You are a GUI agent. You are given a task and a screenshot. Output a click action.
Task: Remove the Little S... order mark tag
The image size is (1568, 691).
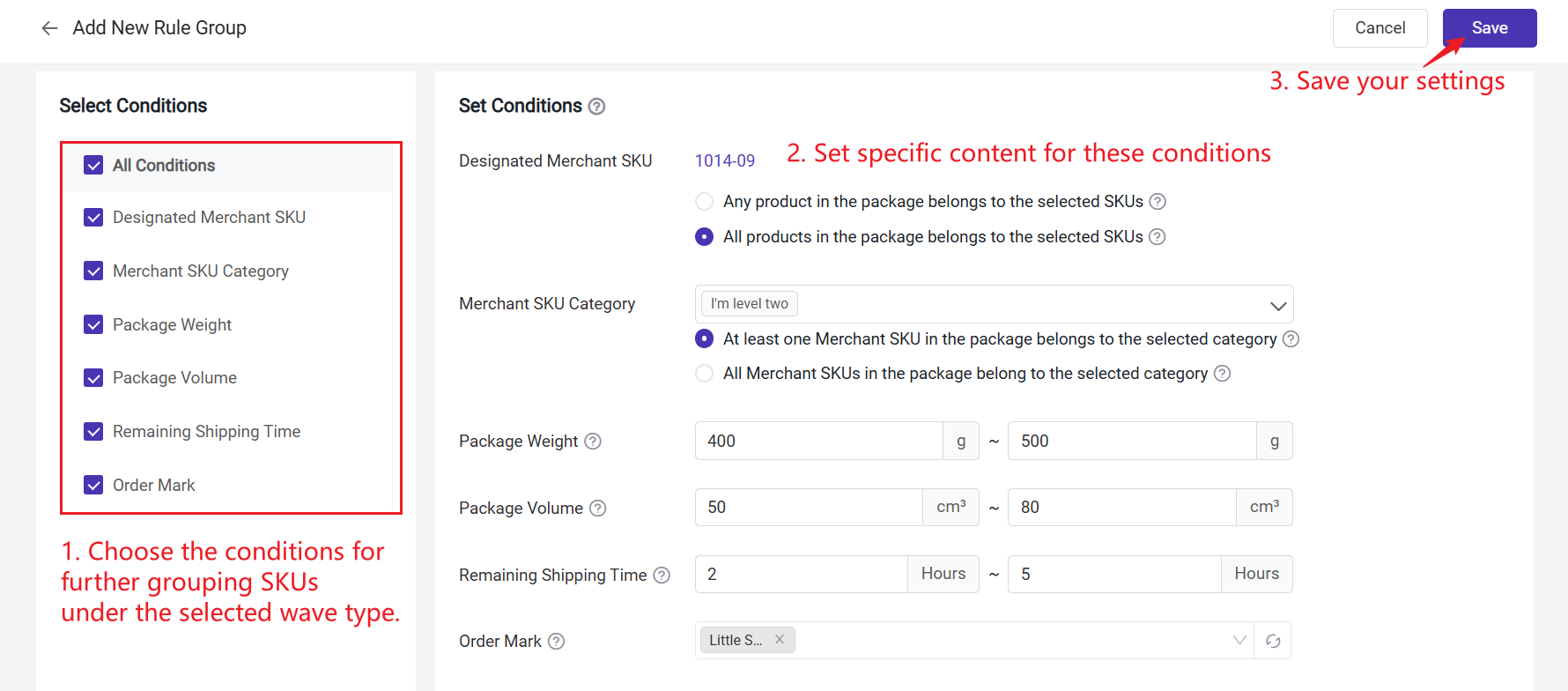780,640
